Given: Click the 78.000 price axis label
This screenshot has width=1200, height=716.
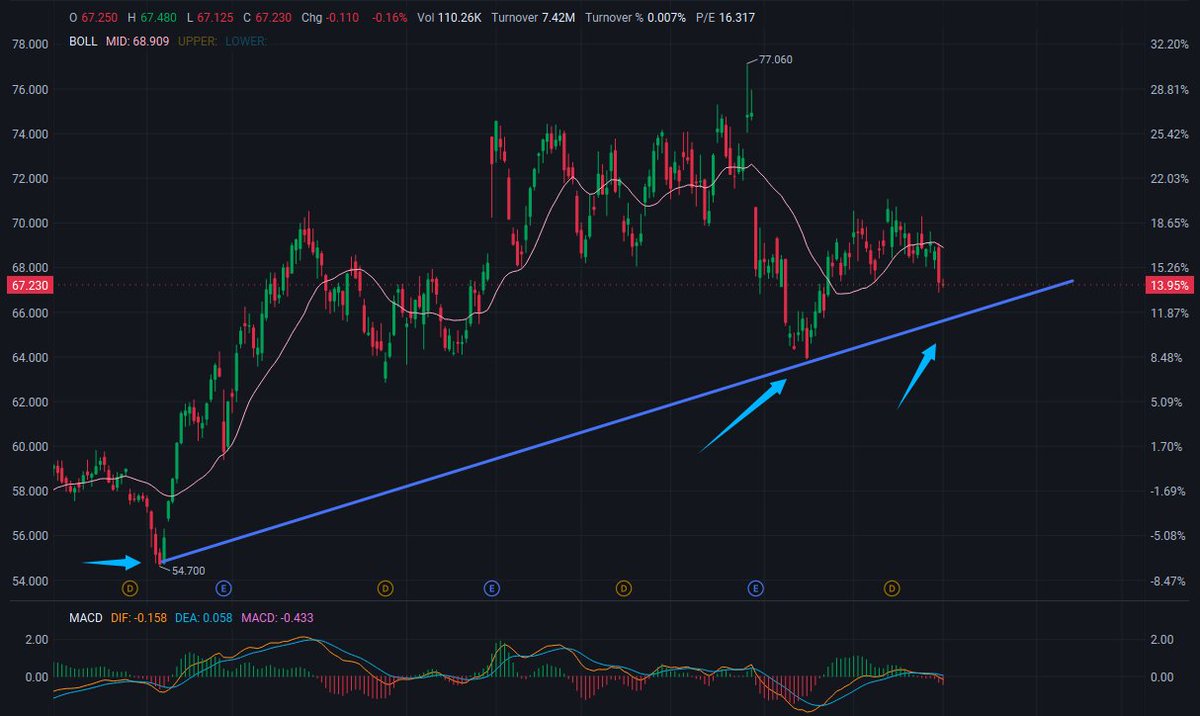Looking at the screenshot, I should coord(31,45).
